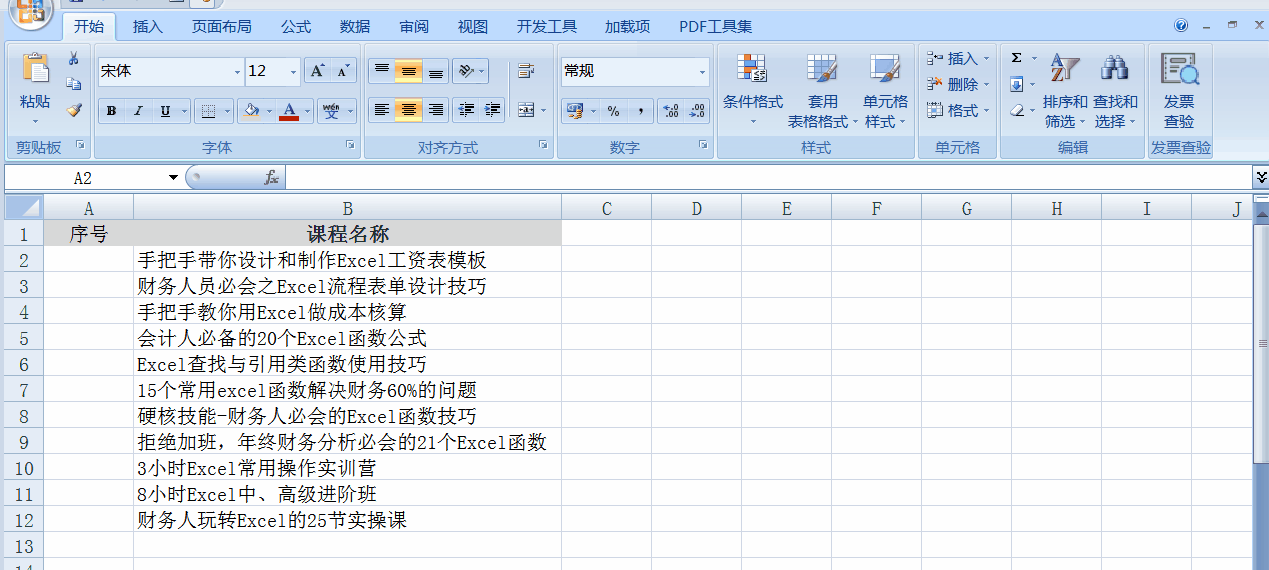Image resolution: width=1269 pixels, height=570 pixels.
Task: Toggle italic formatting
Action: tap(138, 110)
